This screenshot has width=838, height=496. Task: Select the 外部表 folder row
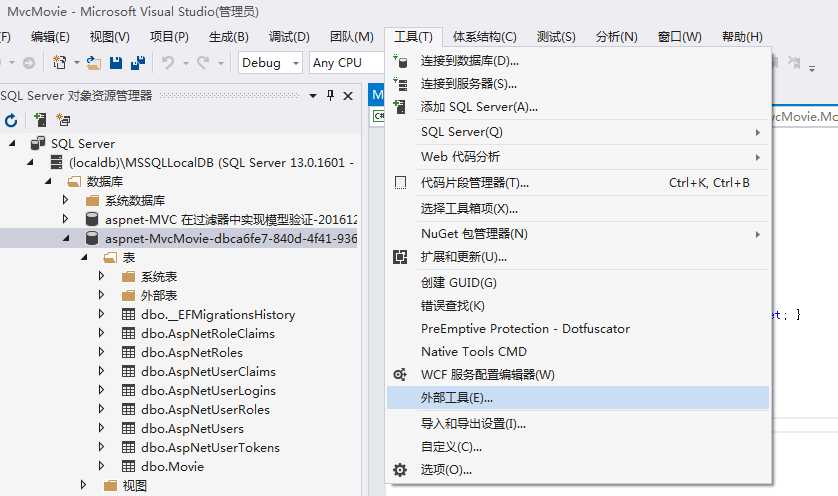[179, 296]
